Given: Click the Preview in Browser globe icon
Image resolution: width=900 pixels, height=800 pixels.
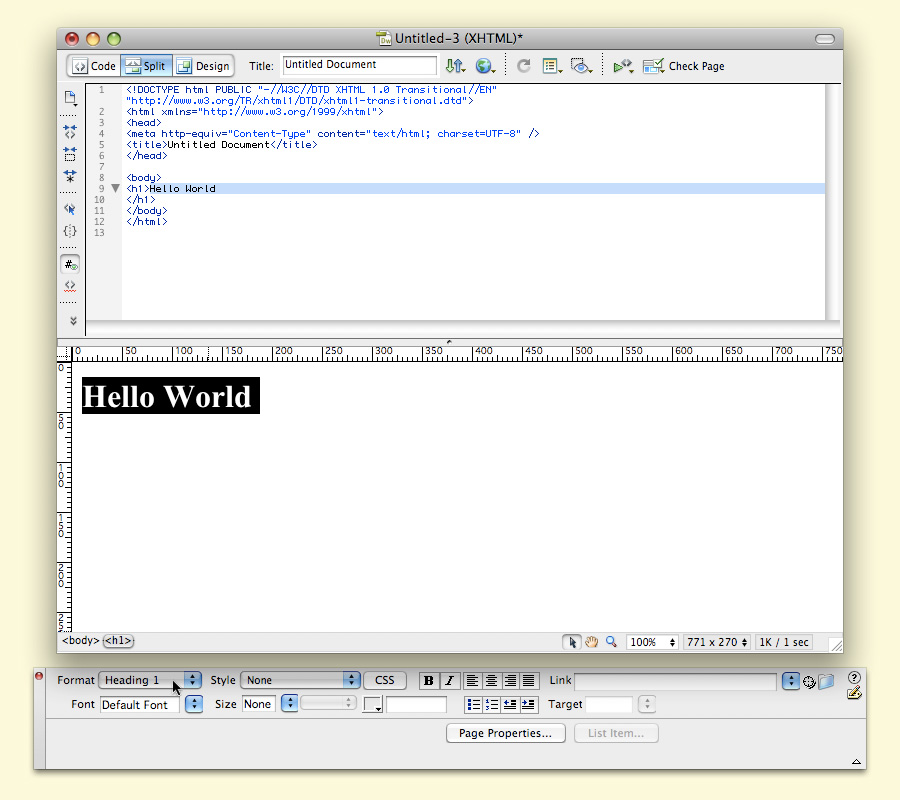Looking at the screenshot, I should coord(485,66).
